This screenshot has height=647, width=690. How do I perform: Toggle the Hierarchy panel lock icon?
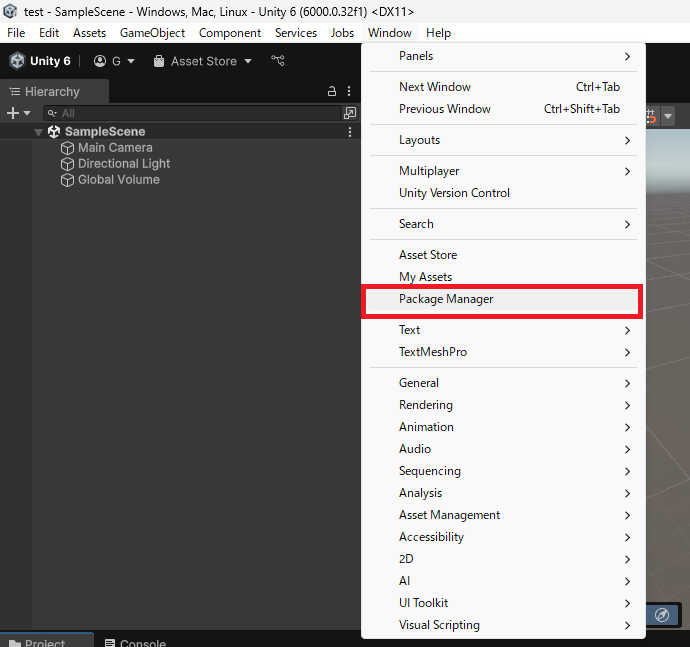tap(332, 91)
